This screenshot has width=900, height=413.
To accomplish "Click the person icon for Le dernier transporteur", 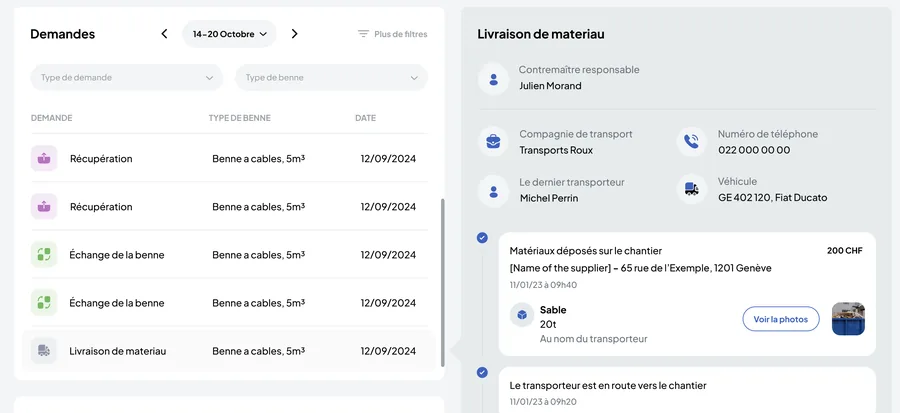I will [494, 191].
